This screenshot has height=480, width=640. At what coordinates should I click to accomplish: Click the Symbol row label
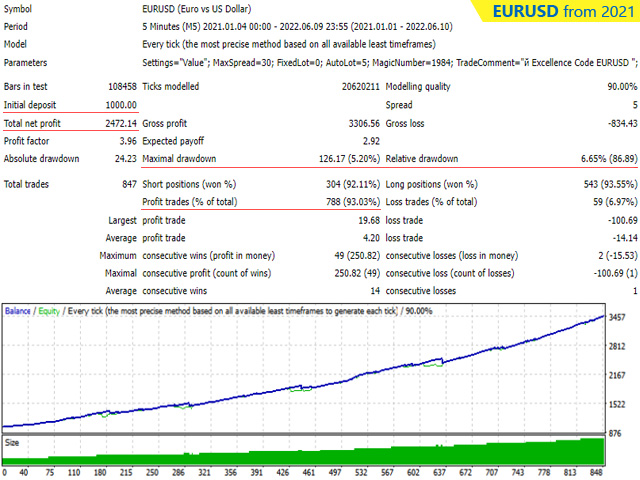pyautogui.click(x=18, y=9)
